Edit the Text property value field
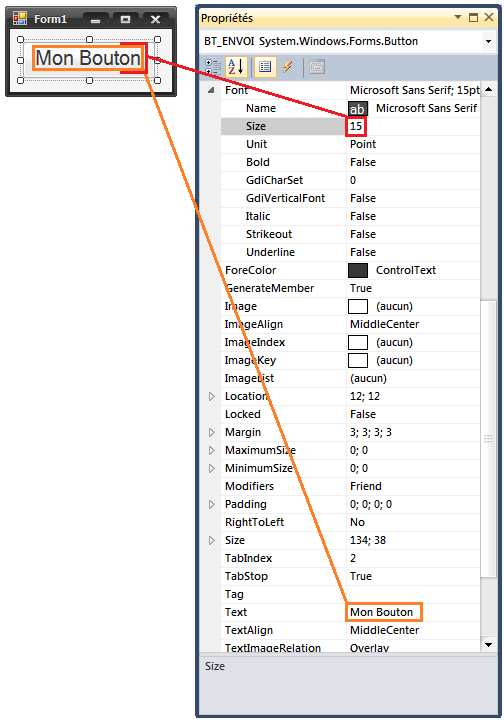The width and height of the screenshot is (504, 720). [413, 612]
